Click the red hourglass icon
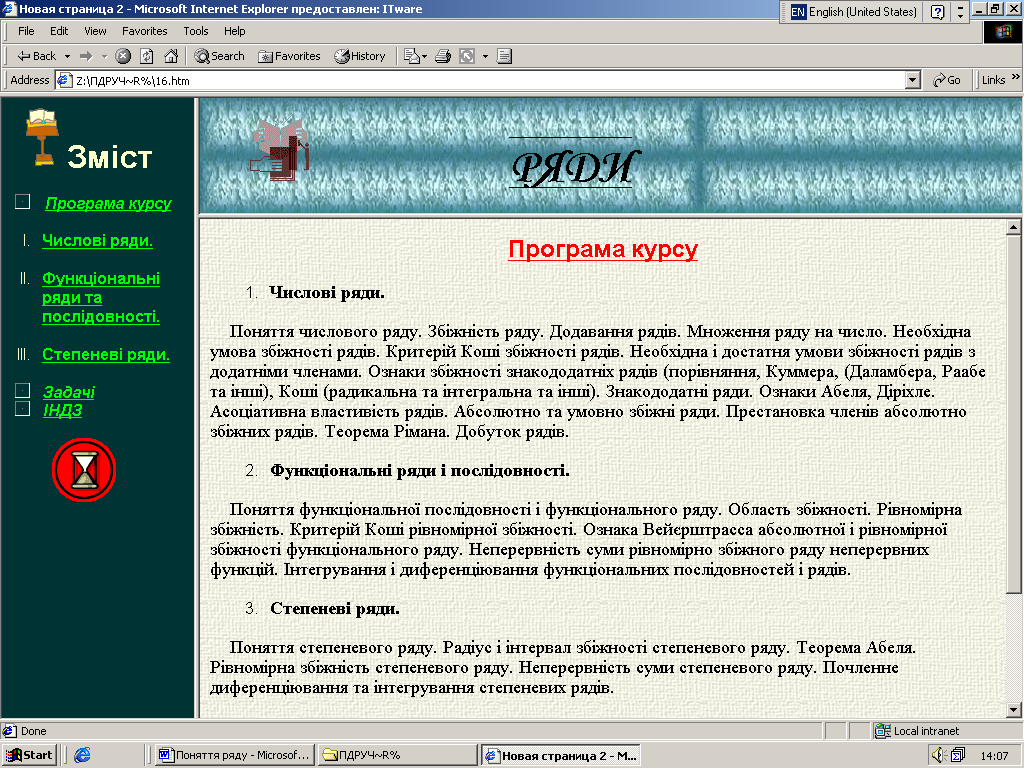The image size is (1024, 768). coord(84,470)
